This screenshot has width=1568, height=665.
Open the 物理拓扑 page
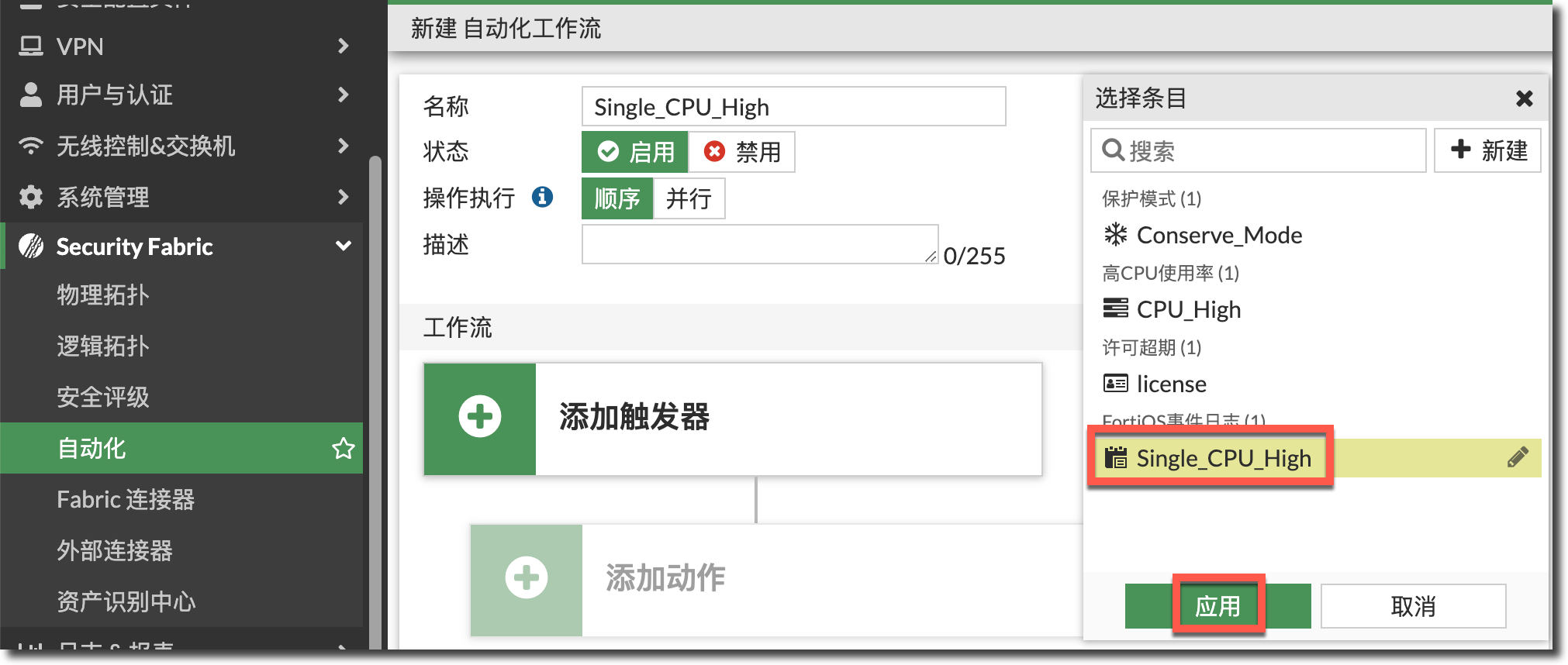(x=103, y=295)
